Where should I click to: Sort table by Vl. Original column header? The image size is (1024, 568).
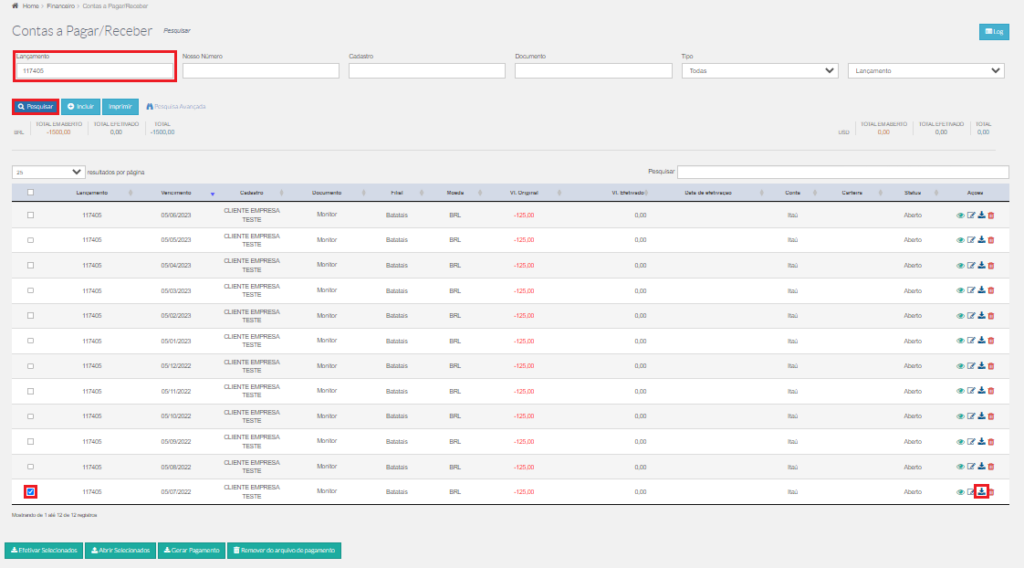click(x=524, y=193)
